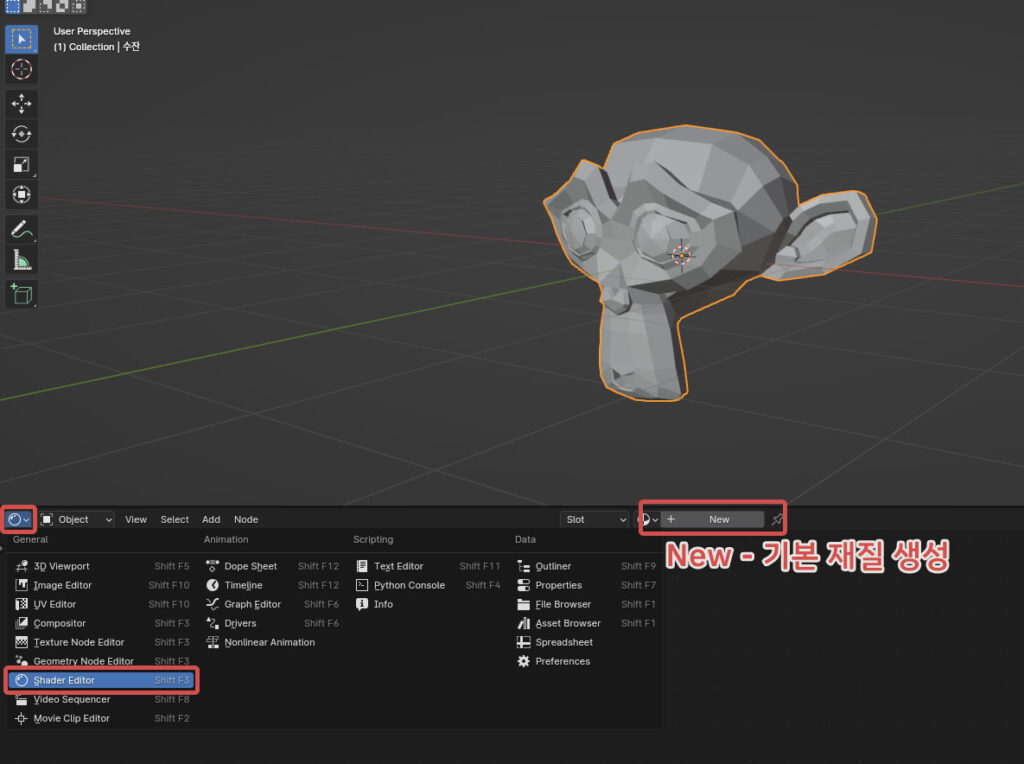Open the Properties editor
This screenshot has width=1024, height=764.
[x=586, y=585]
